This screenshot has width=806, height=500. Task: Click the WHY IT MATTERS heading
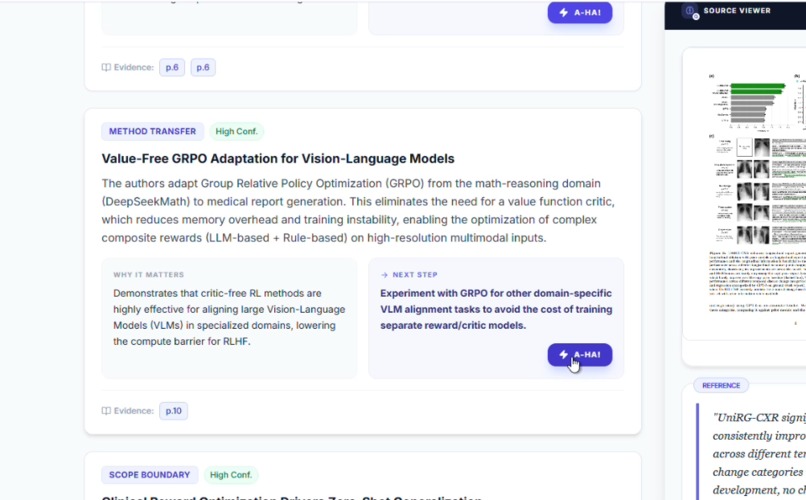coord(149,275)
